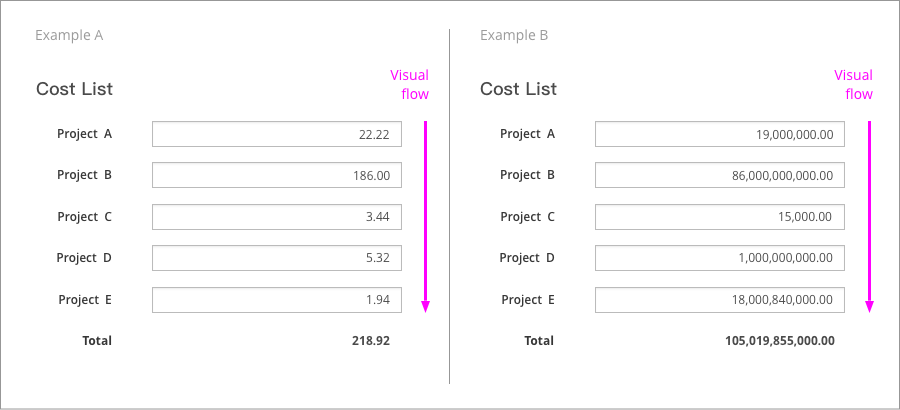This screenshot has height=410, width=900.
Task: Click the total value 105,019,855,000.00
Action: pyautogui.click(x=779, y=341)
